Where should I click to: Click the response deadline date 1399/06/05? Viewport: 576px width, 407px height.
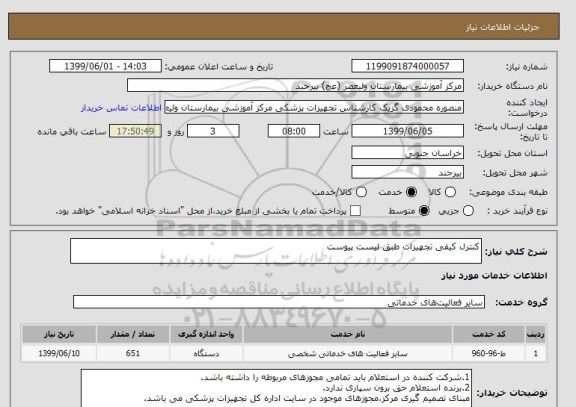407,131
